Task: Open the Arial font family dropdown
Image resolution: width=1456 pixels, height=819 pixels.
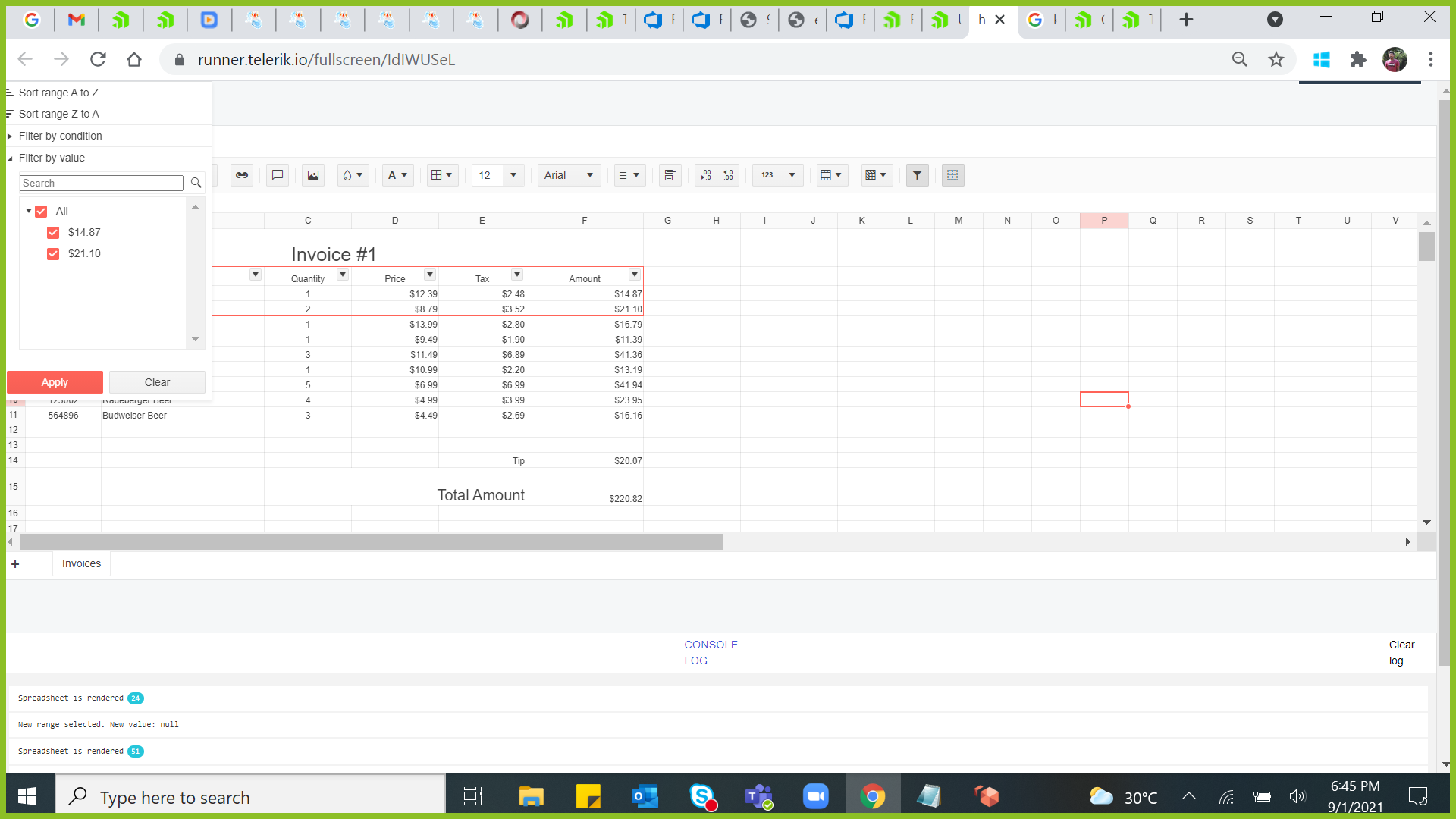Action: click(569, 175)
